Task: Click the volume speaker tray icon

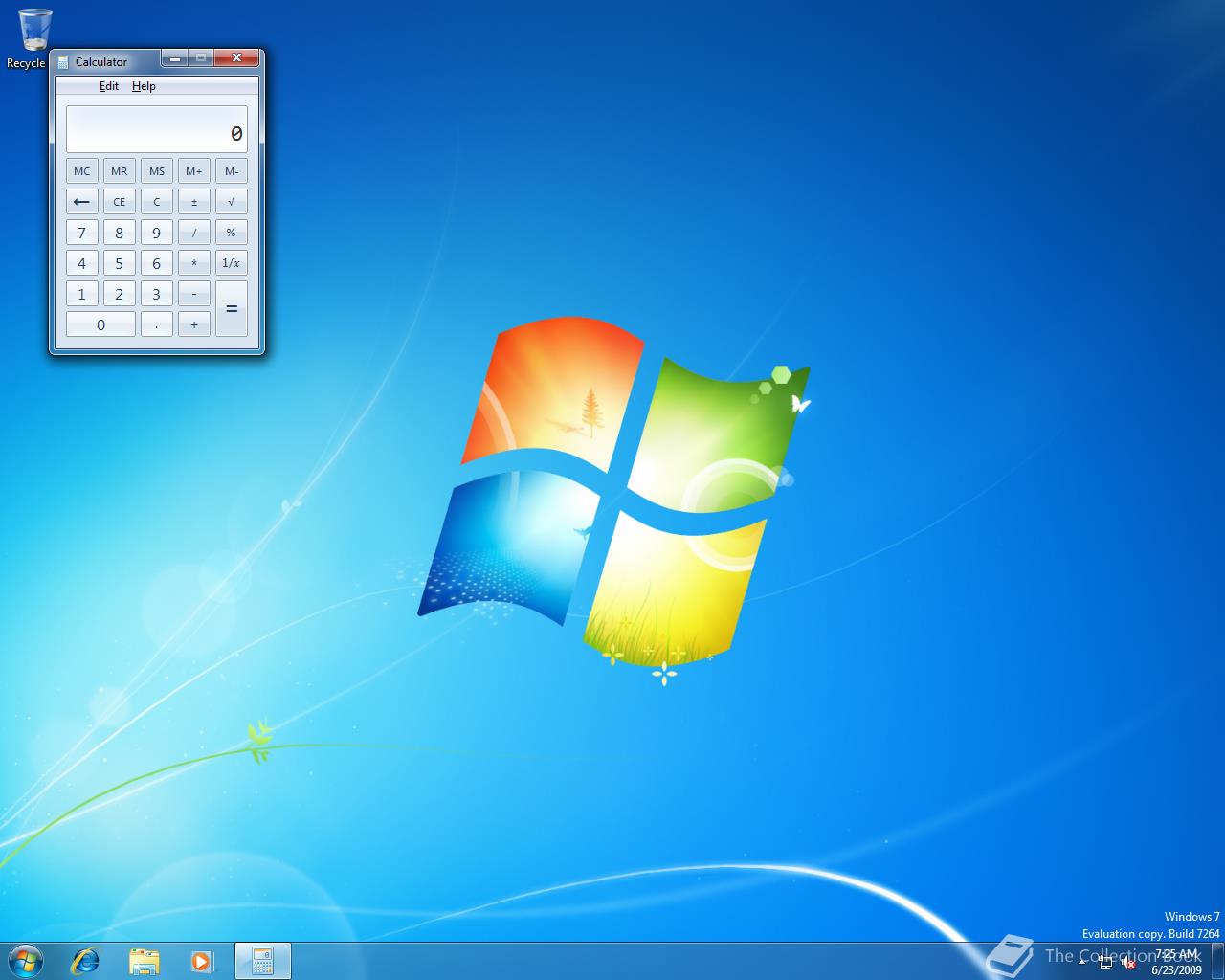Action: click(x=1128, y=962)
